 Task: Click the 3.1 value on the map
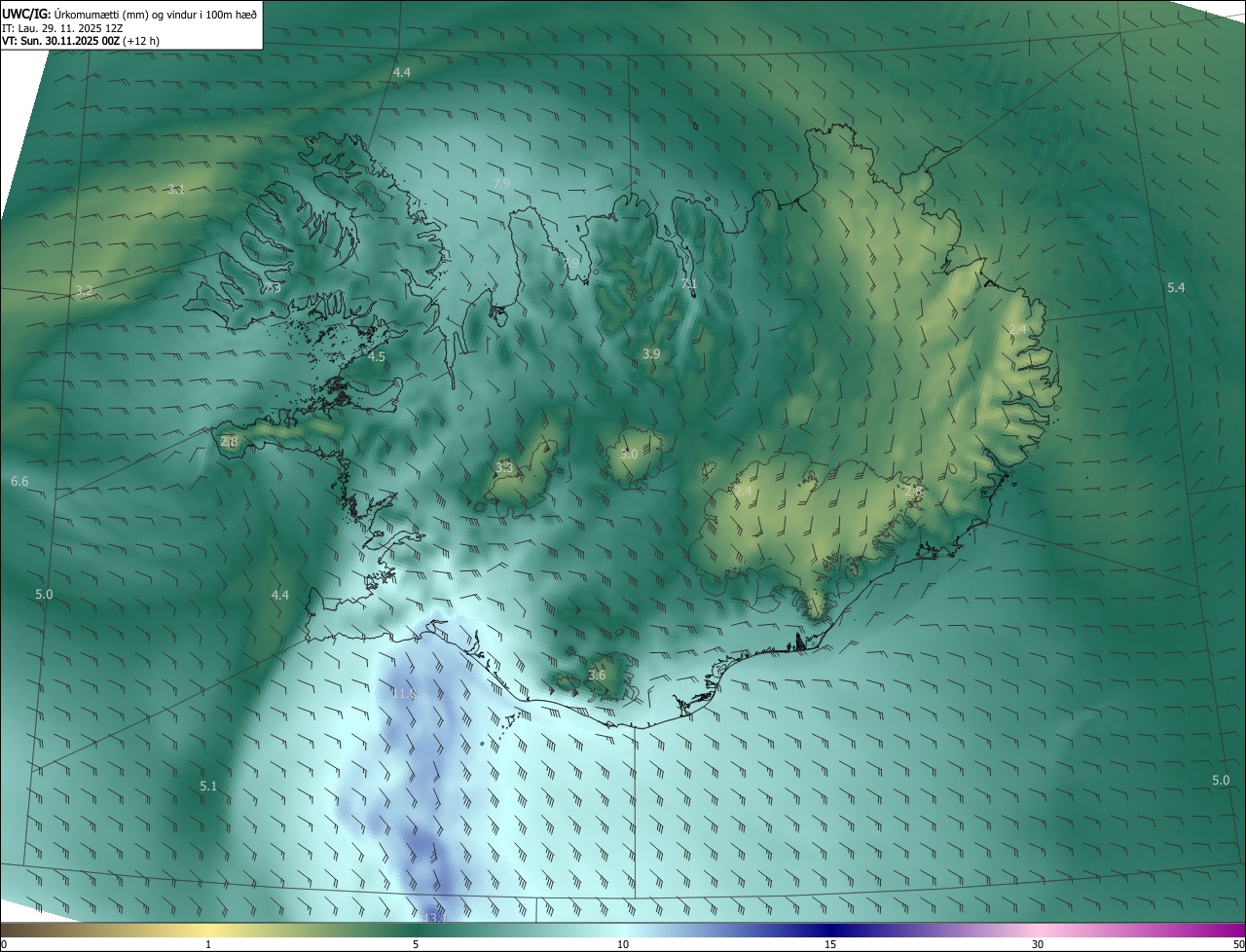click(175, 189)
